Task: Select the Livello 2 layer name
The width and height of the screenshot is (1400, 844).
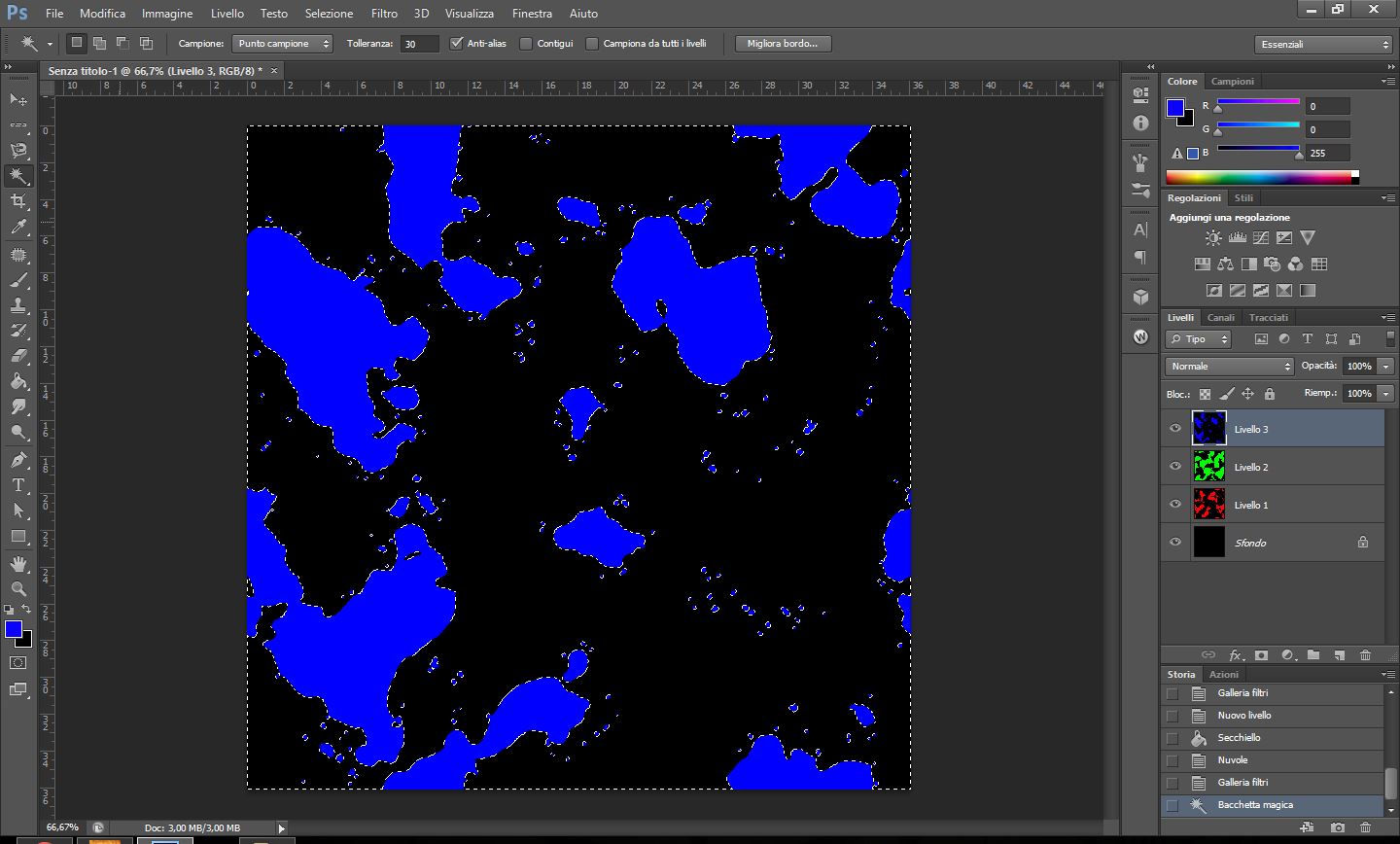Action: (x=1251, y=468)
